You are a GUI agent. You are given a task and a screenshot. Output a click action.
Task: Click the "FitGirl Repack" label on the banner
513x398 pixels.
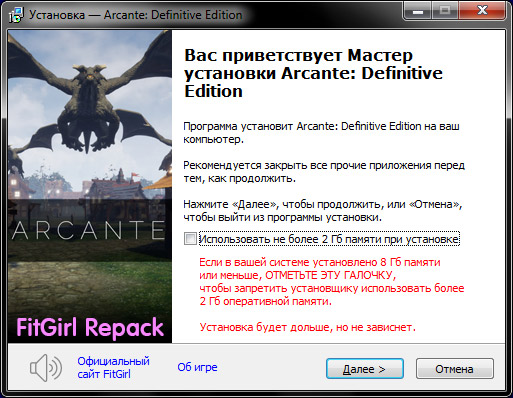click(90, 327)
